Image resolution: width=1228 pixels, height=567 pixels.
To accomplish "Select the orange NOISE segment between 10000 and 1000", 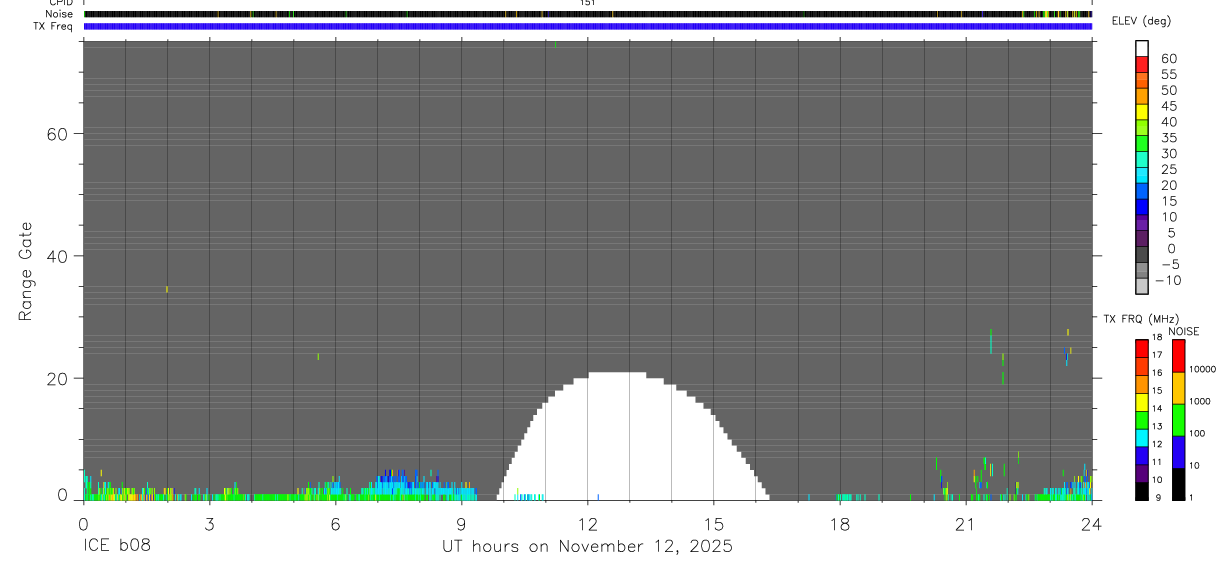I will click(1178, 388).
